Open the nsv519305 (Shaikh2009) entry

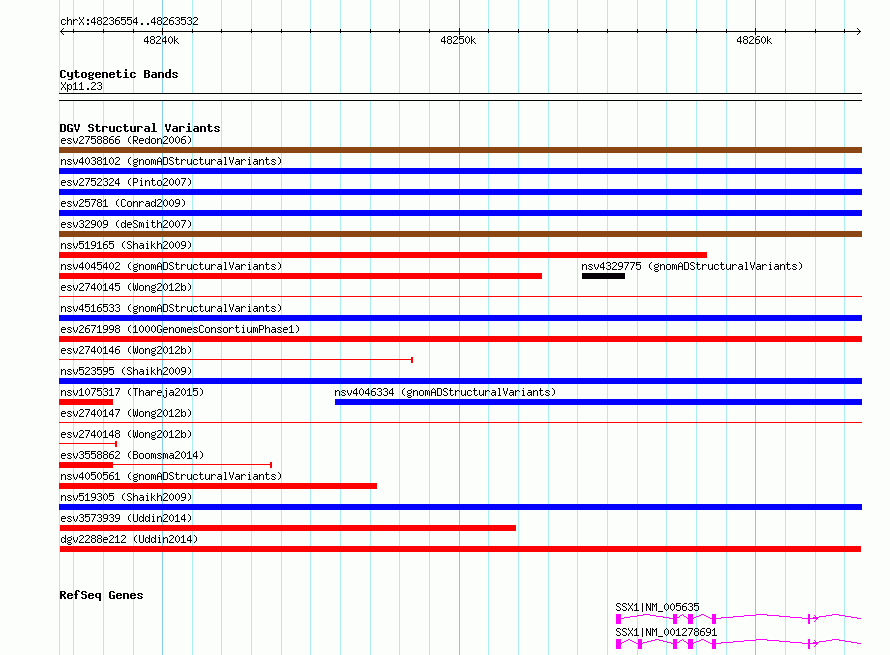(126, 497)
